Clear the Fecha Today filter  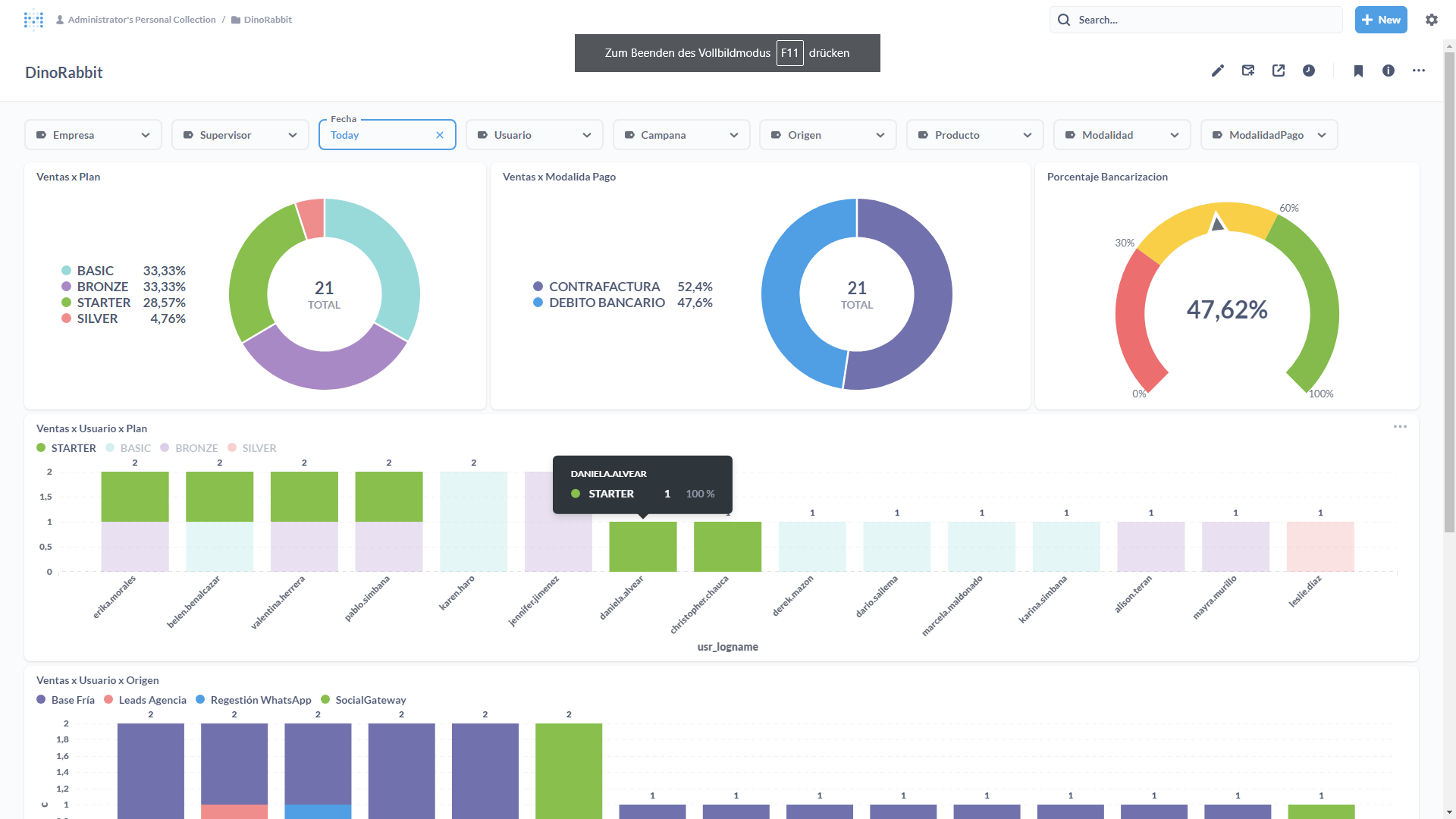(440, 135)
